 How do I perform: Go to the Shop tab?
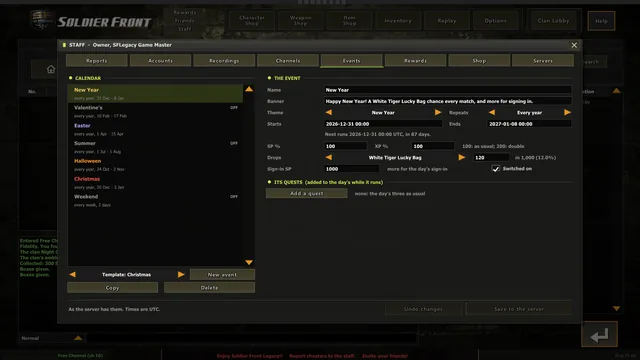tap(479, 60)
